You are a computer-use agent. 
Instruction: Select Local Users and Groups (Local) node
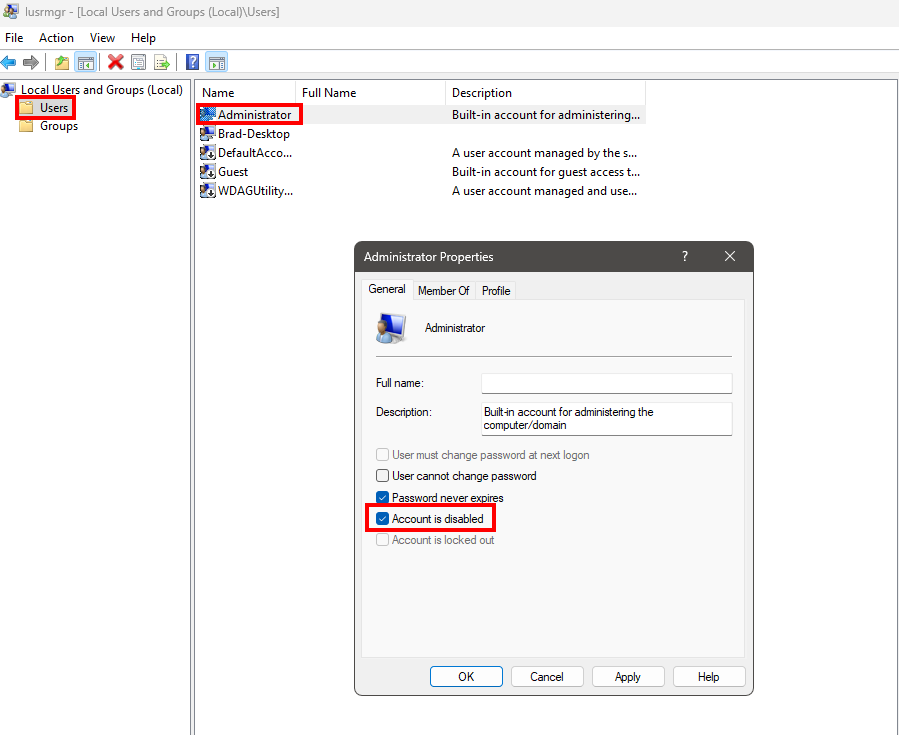click(101, 90)
